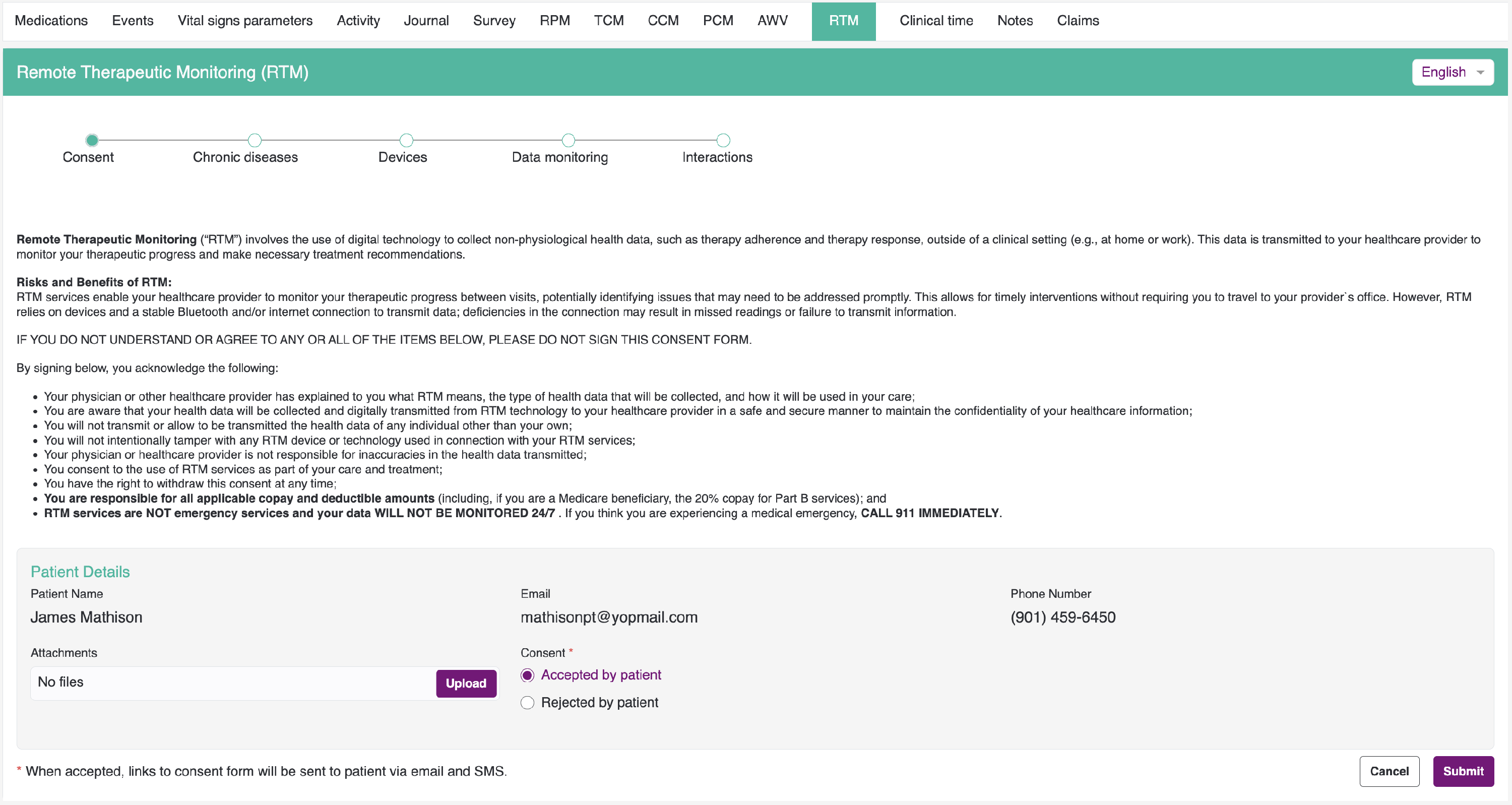This screenshot has width=1512, height=805.
Task: Click the Devices step circle
Action: click(406, 140)
